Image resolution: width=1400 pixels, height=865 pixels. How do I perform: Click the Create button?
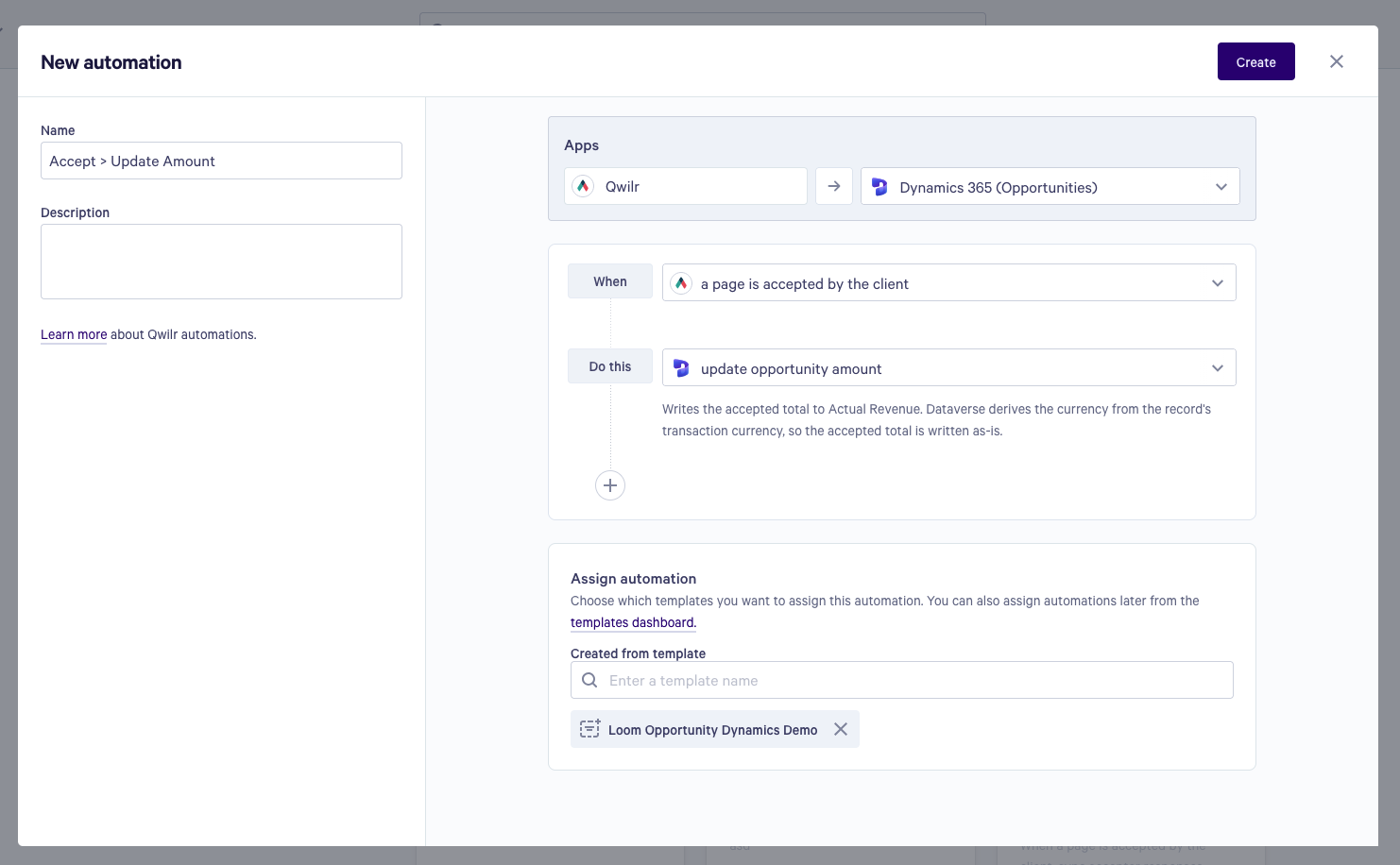coord(1255,61)
